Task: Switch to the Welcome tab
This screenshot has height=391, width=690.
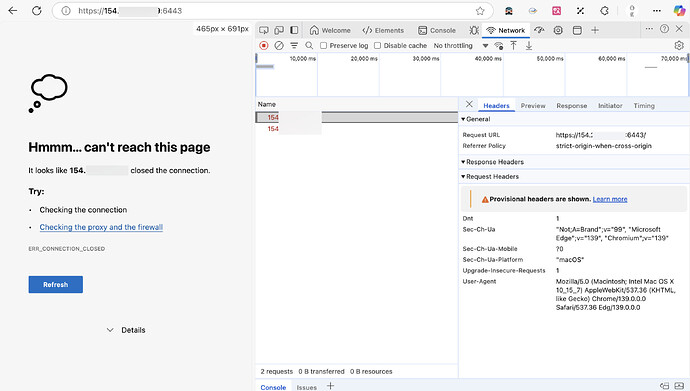Action: (x=330, y=30)
